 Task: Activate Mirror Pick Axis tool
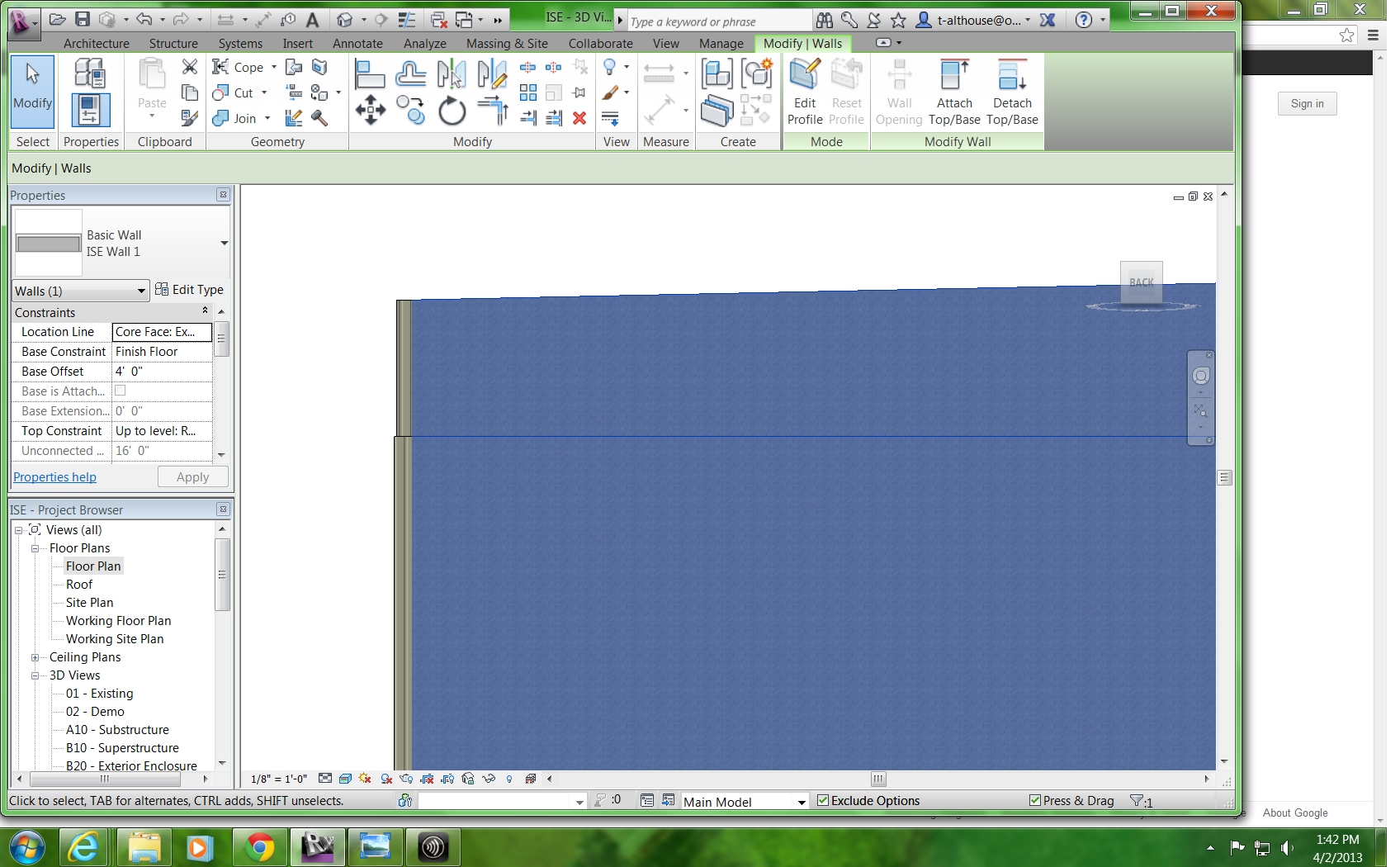tap(451, 74)
